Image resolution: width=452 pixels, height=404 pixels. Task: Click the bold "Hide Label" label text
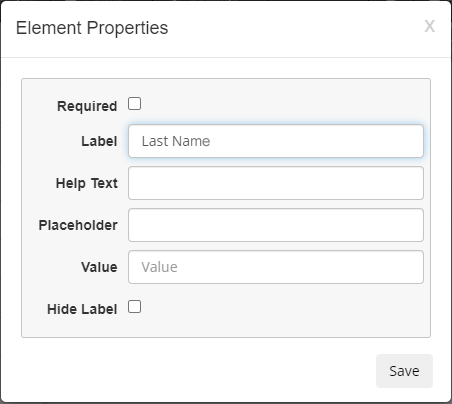[x=82, y=309]
